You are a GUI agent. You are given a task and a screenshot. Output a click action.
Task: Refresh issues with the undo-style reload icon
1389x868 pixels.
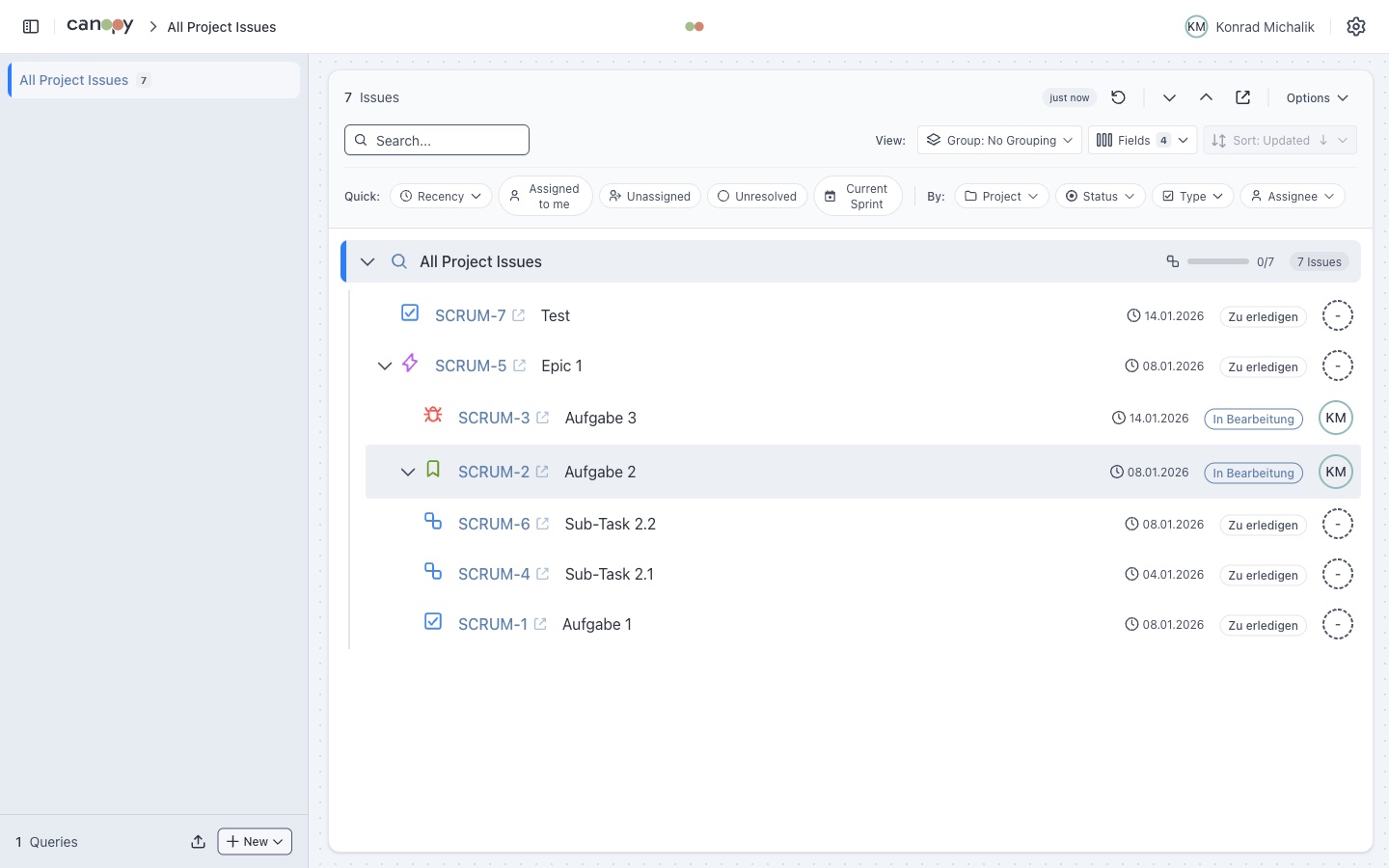(1118, 96)
